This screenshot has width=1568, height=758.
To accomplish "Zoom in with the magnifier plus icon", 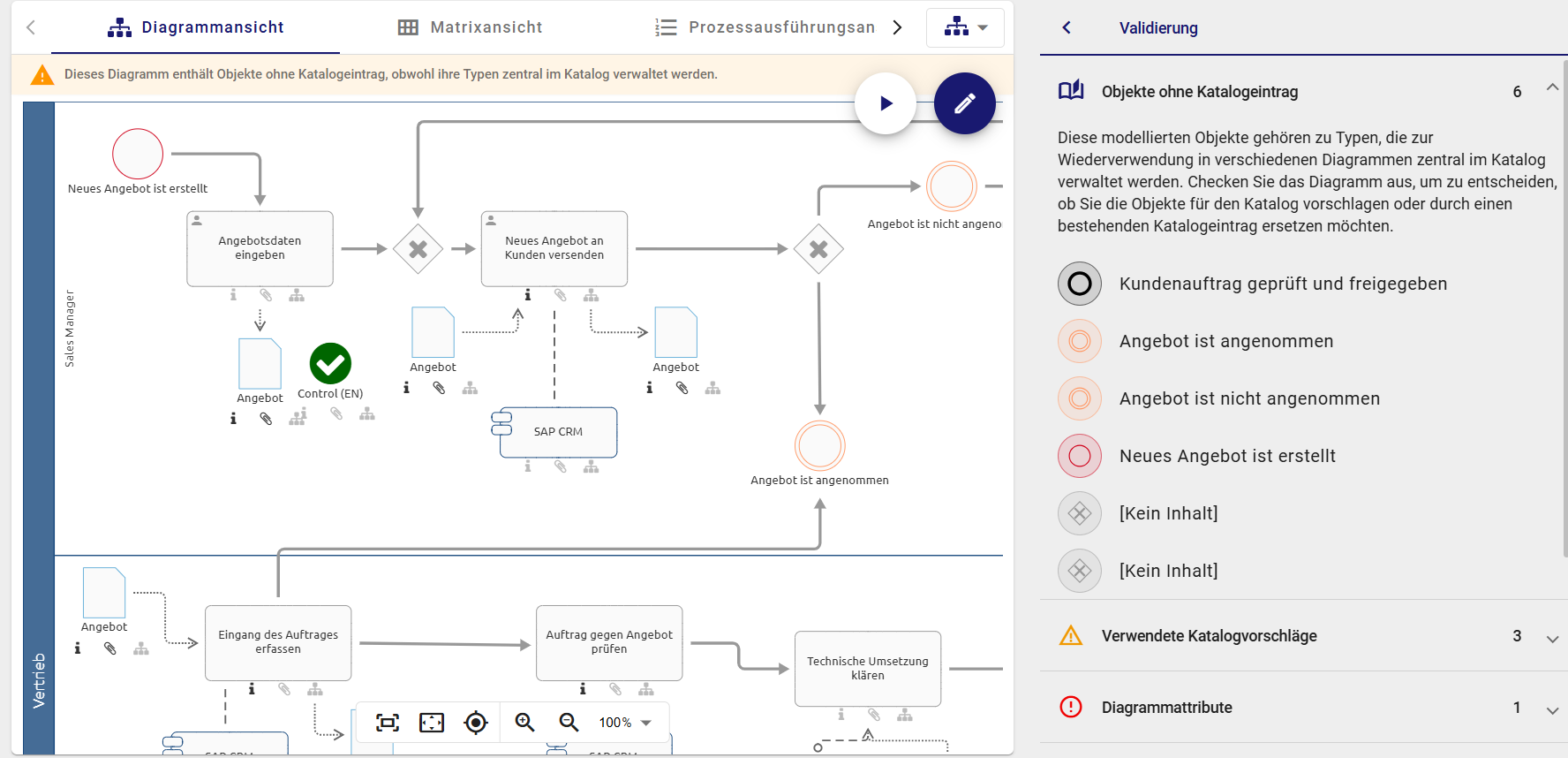I will coord(524,723).
